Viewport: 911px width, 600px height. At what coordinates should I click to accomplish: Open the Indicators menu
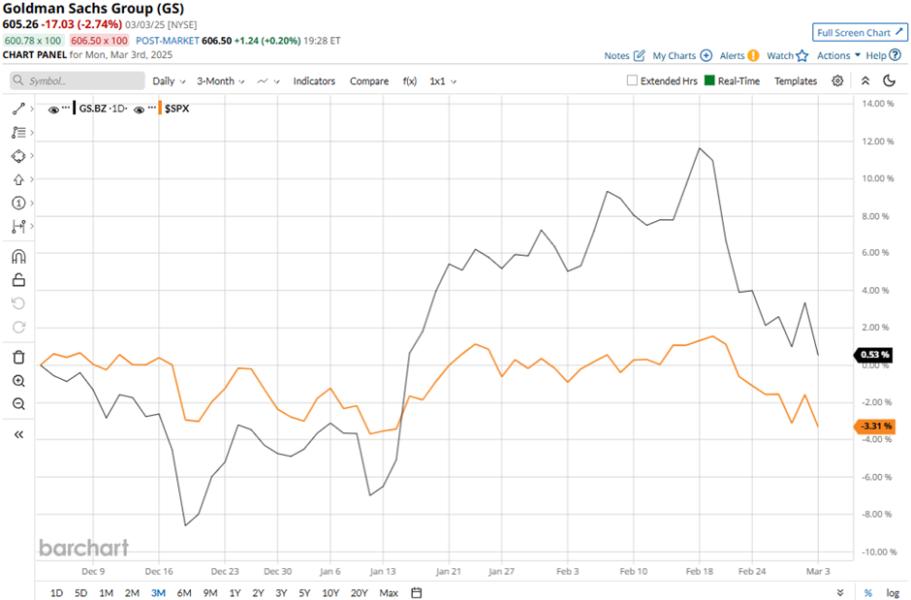point(314,81)
